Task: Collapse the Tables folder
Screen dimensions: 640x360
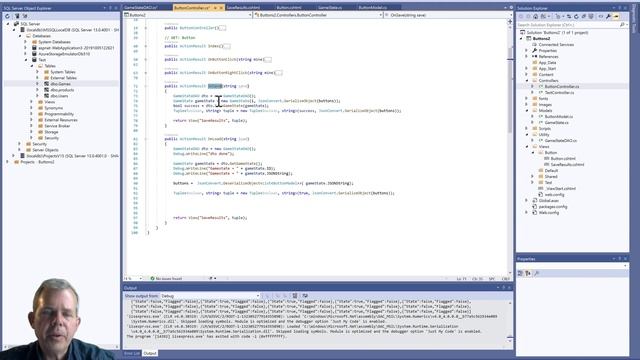Action: (x=32, y=66)
